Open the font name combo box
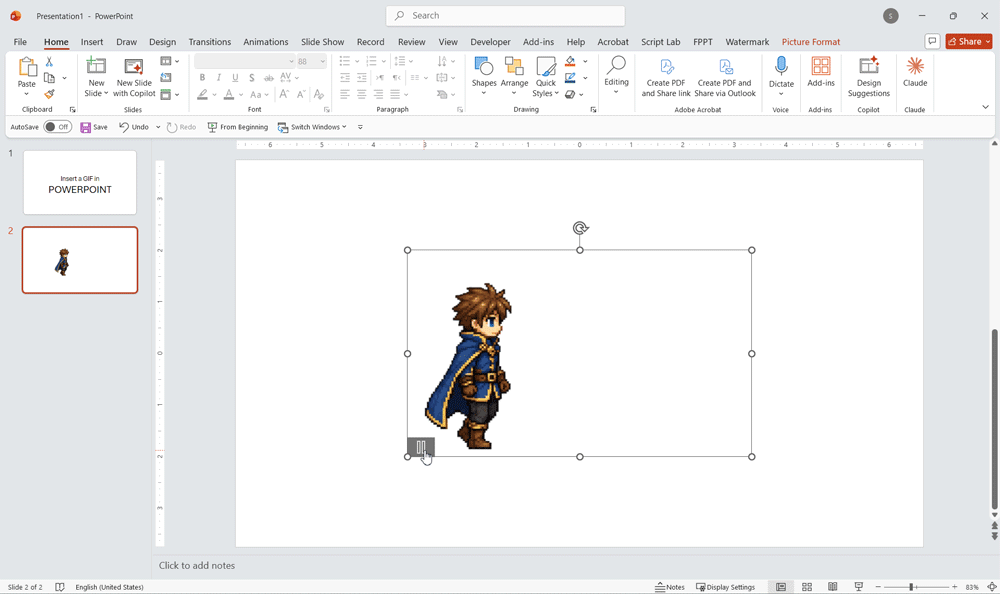Screen dimensions: 1000x594 pos(245,61)
